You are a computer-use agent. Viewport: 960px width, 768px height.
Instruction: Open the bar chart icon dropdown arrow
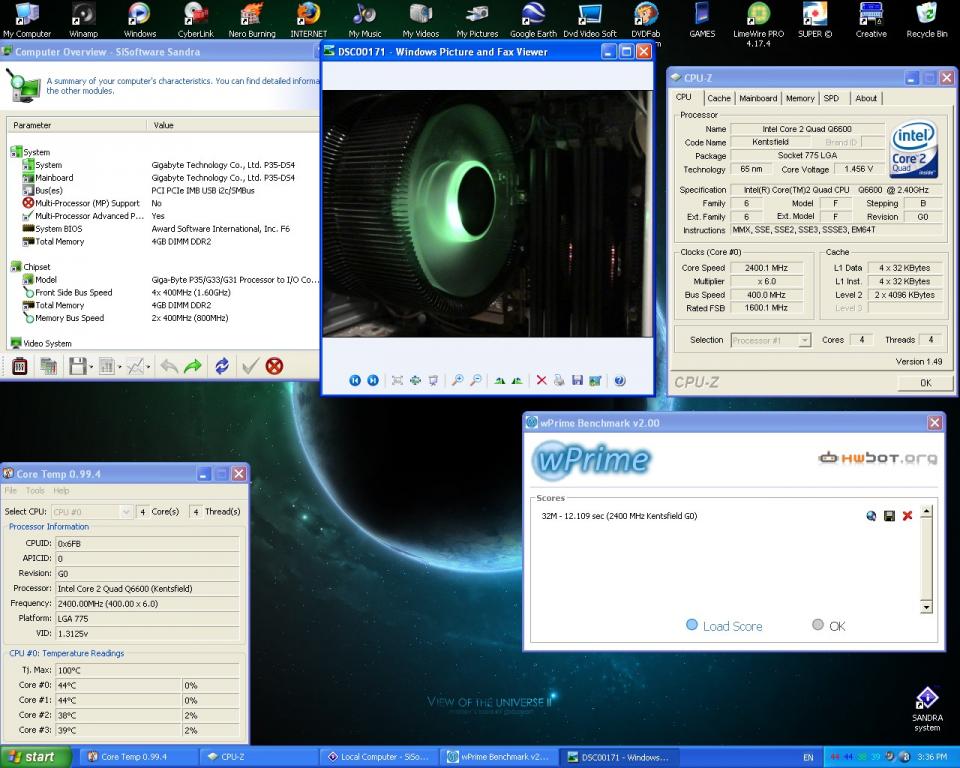coord(120,367)
